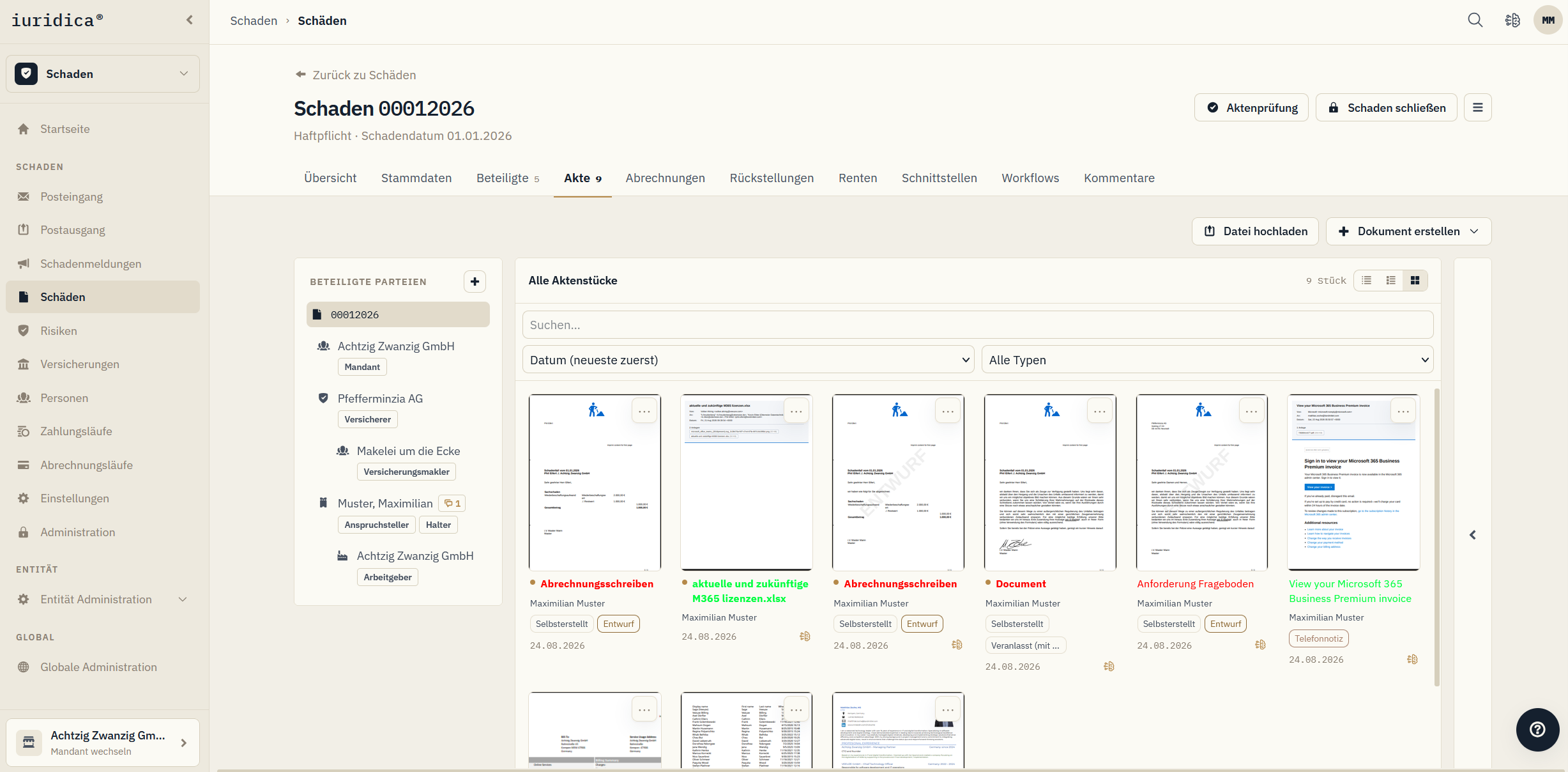Screen dimensions: 1568x772
Task: Switch to the Schnittstellen tab
Action: pyautogui.click(x=939, y=178)
